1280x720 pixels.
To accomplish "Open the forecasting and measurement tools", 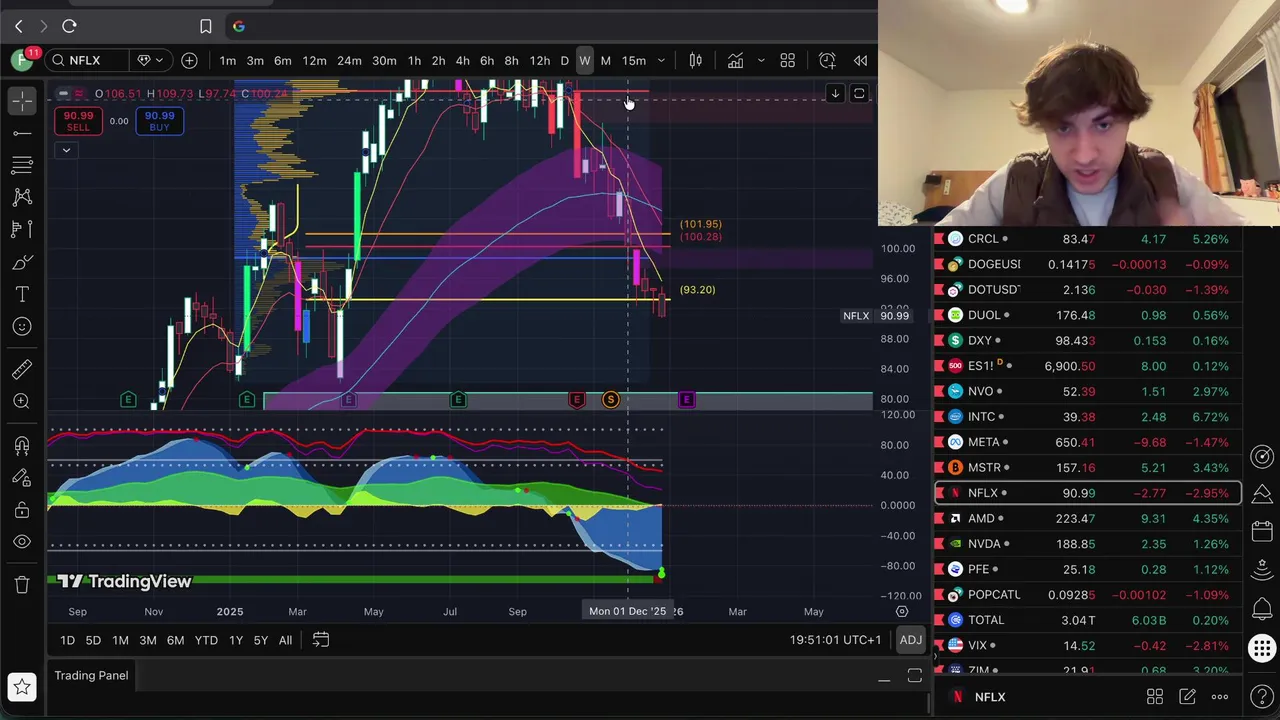I will coord(22,230).
